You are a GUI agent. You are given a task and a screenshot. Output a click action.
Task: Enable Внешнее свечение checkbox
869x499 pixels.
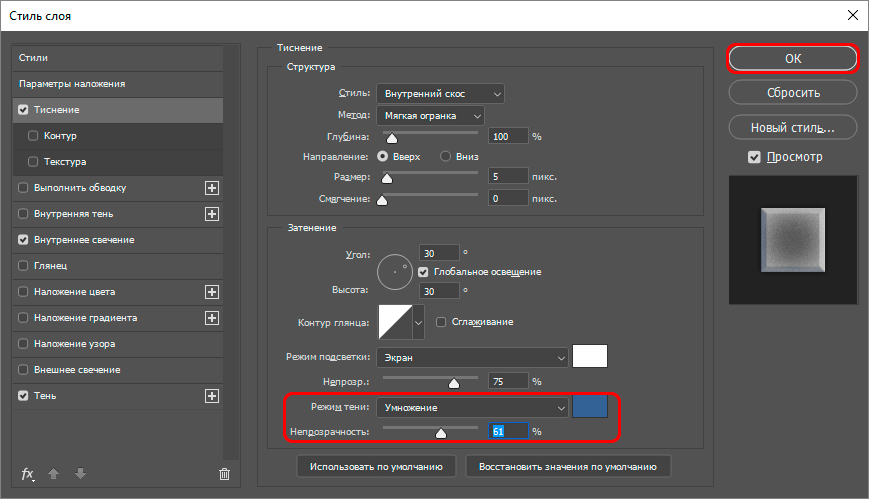(x=23, y=370)
